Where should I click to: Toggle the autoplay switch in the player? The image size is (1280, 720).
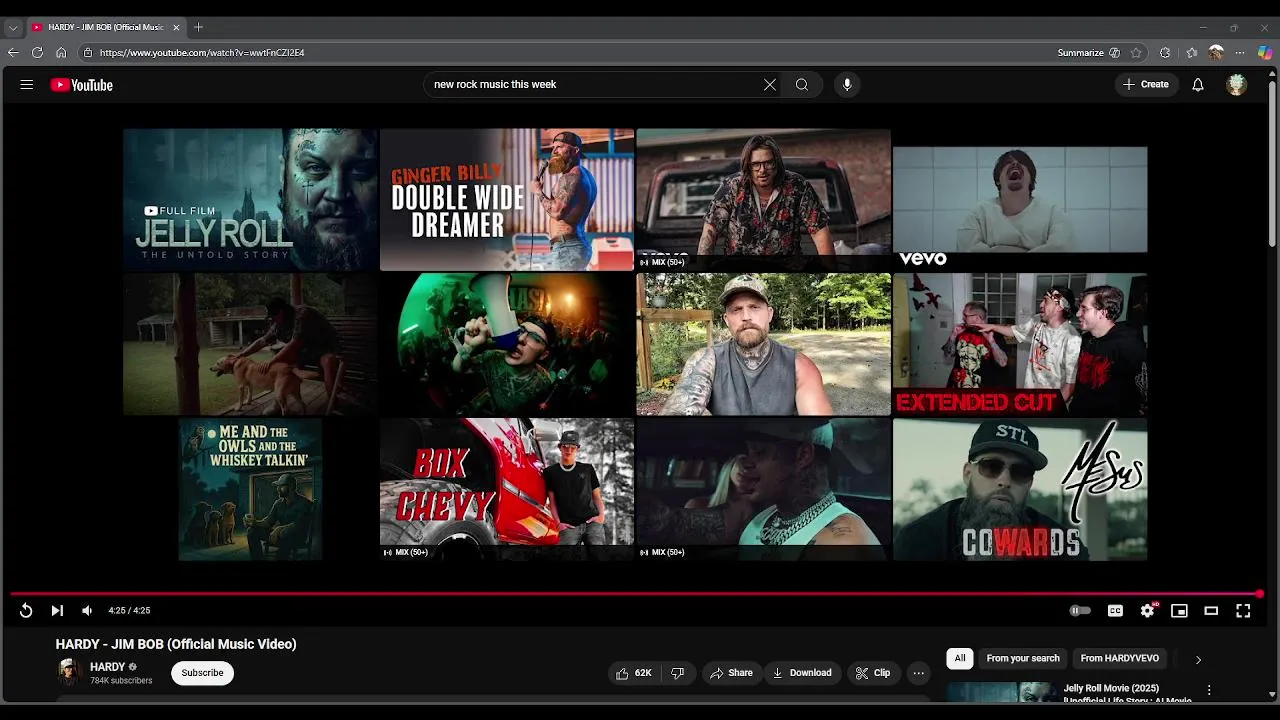click(x=1080, y=610)
